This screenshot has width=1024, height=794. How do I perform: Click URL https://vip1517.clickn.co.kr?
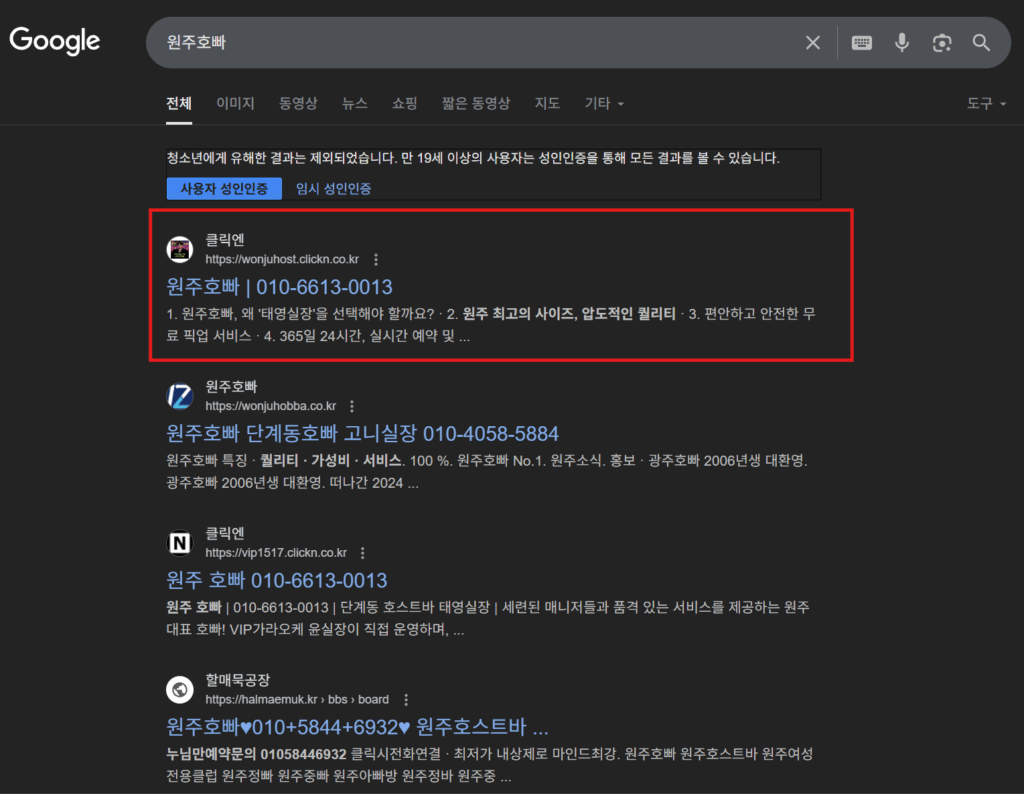point(276,552)
